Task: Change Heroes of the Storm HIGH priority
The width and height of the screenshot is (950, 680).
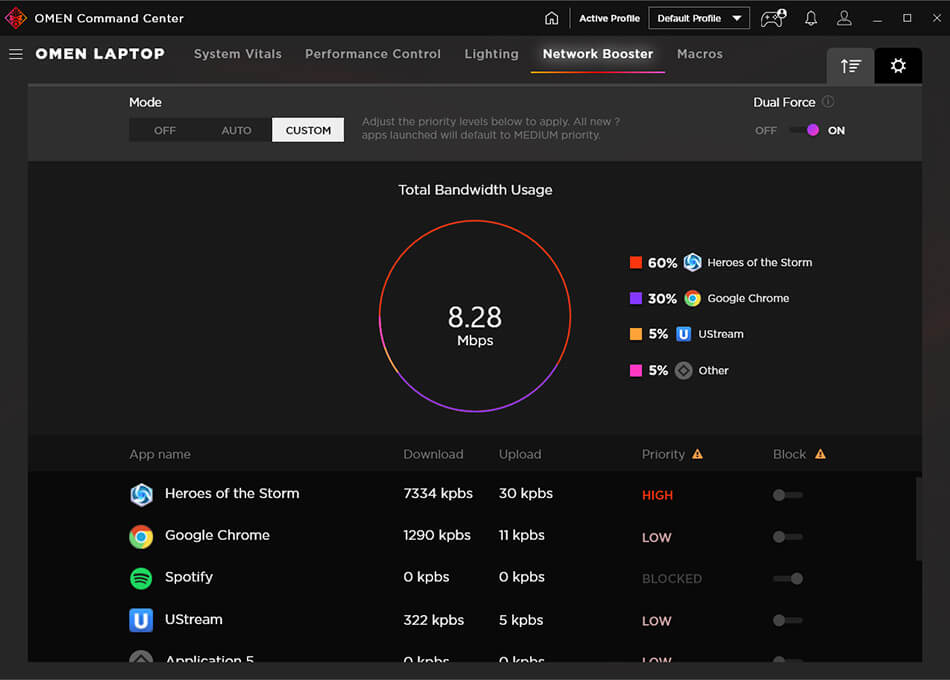Action: 657,495
